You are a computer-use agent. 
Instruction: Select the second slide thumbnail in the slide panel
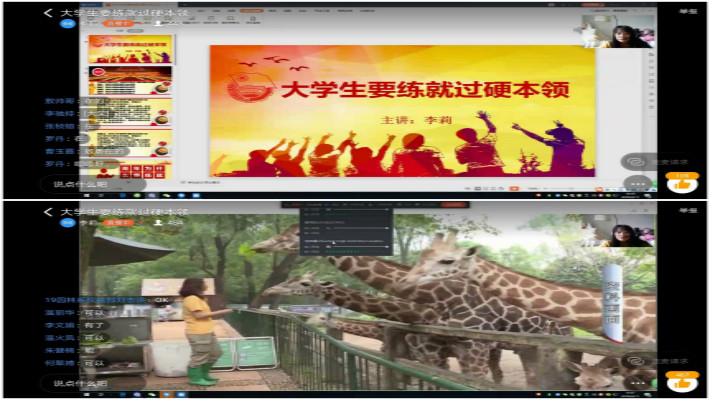(129, 80)
